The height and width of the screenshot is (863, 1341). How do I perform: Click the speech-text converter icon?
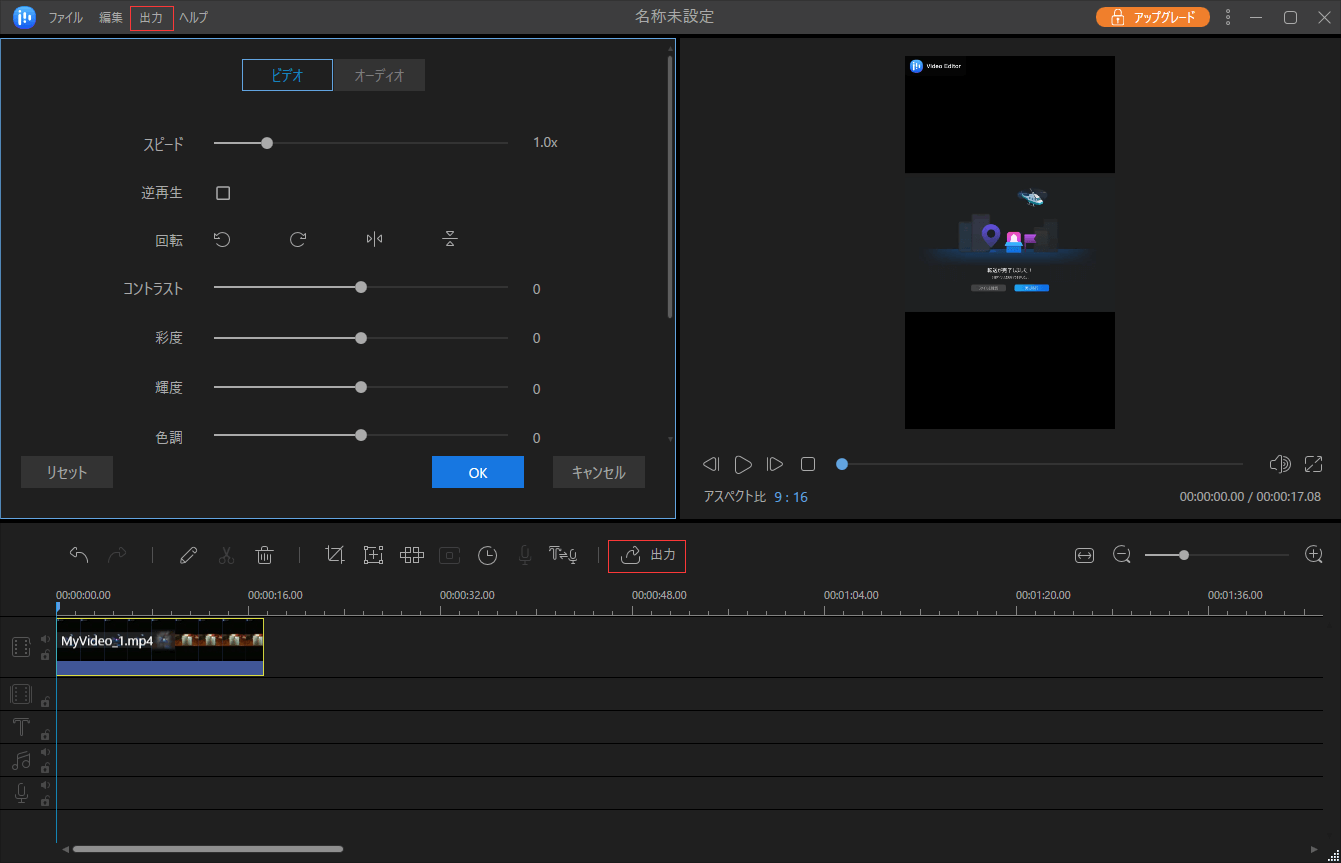pos(563,555)
